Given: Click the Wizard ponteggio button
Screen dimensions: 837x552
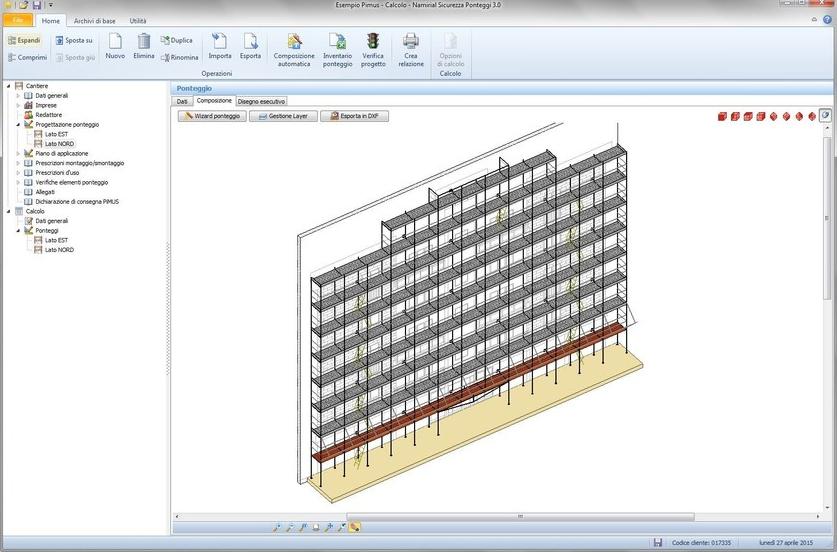Looking at the screenshot, I should (x=212, y=116).
